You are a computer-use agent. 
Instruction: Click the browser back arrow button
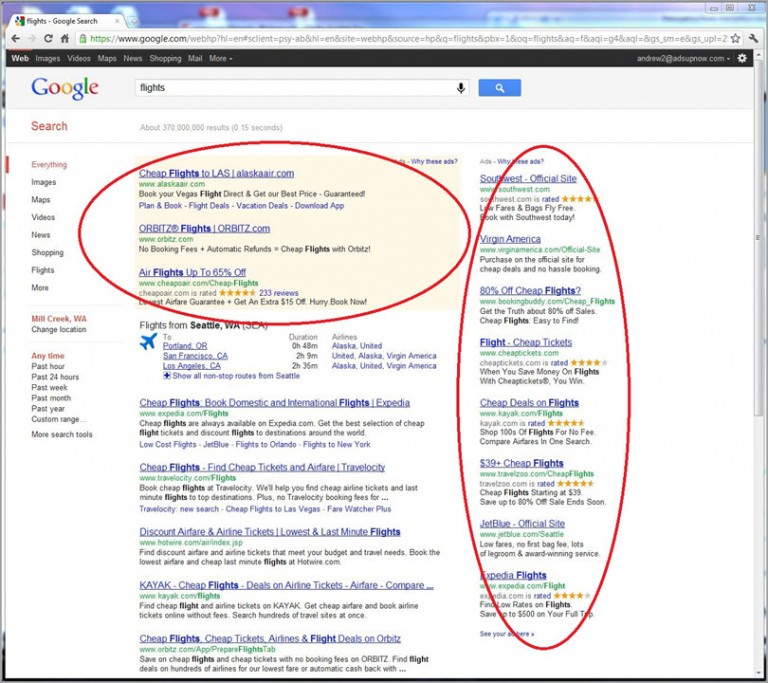16,38
